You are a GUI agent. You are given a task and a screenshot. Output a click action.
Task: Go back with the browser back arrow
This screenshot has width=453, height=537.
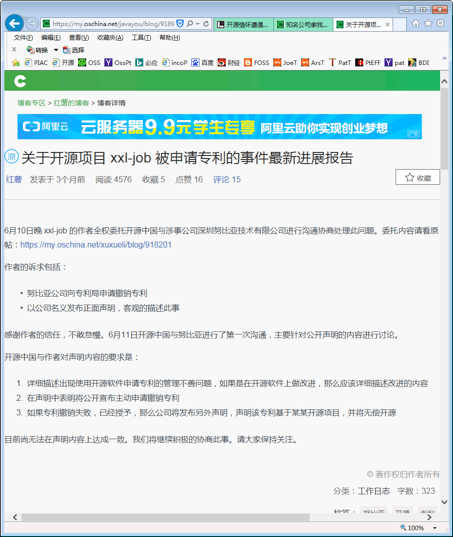14,23
